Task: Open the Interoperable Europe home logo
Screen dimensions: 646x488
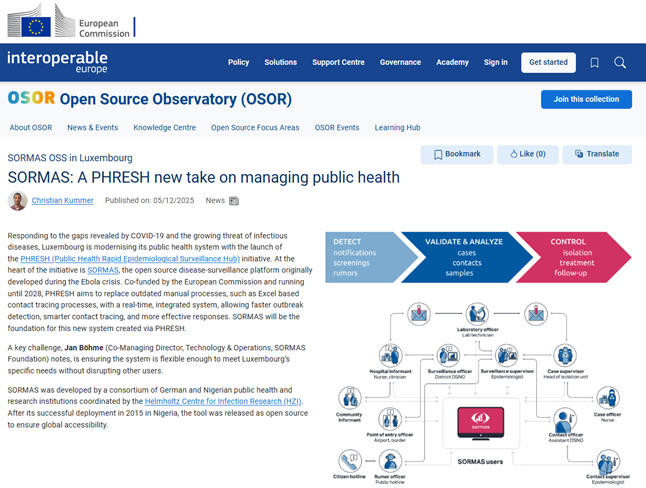Action: point(57,62)
